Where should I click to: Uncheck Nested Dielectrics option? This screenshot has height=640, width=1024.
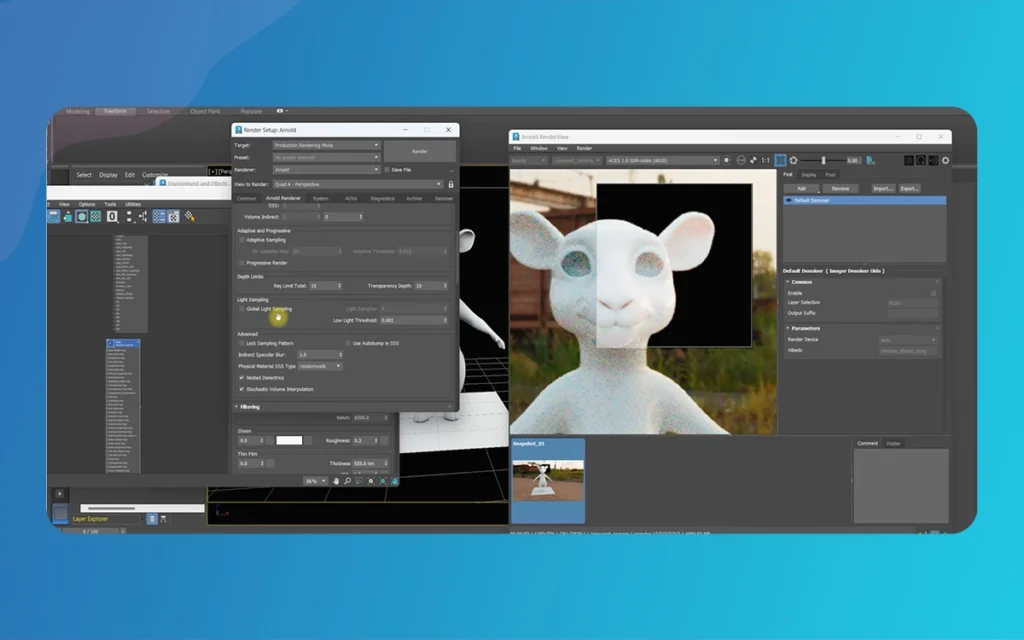click(x=241, y=378)
